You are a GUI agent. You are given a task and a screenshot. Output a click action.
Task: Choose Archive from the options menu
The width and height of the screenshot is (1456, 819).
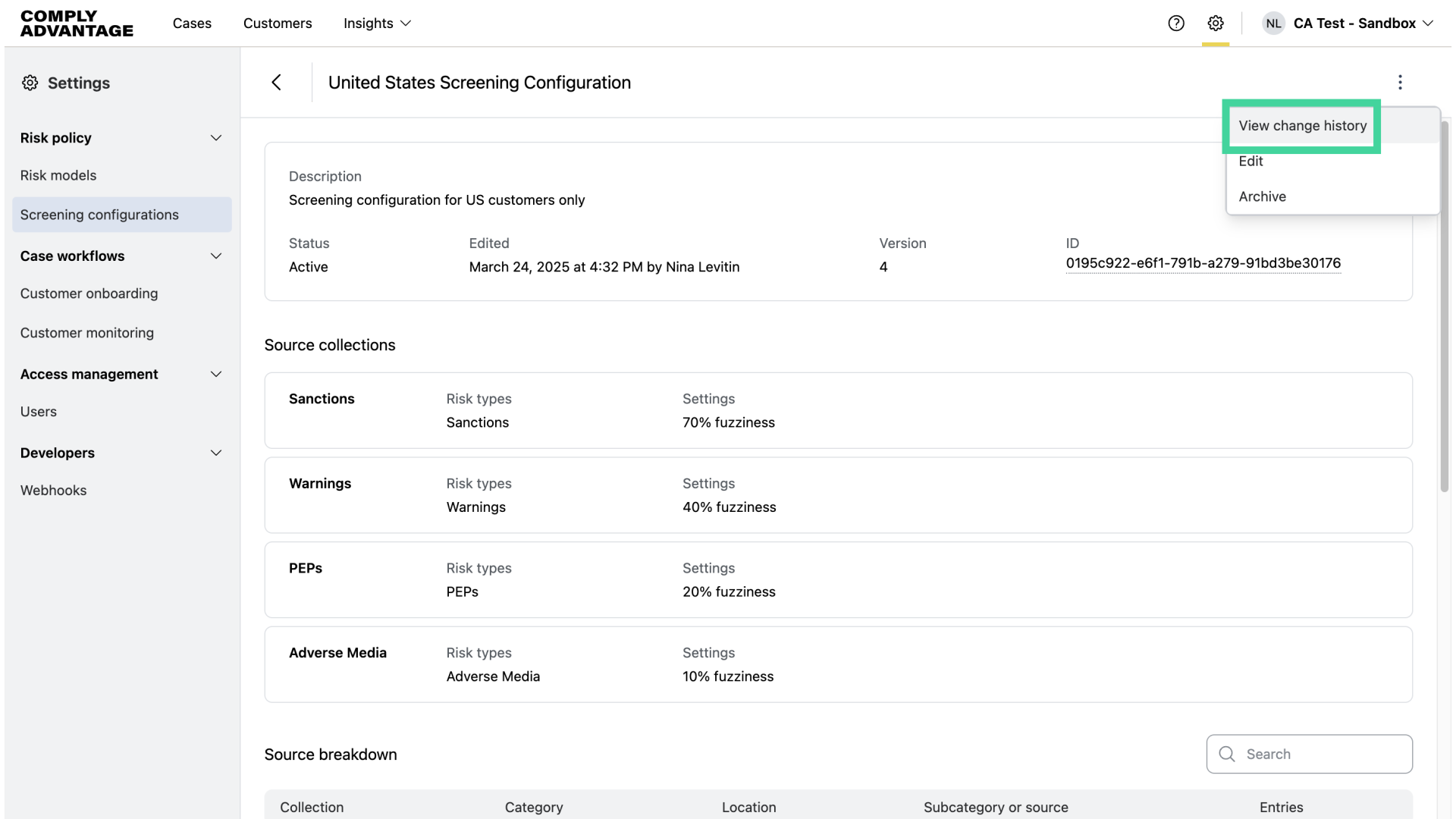pyautogui.click(x=1262, y=196)
